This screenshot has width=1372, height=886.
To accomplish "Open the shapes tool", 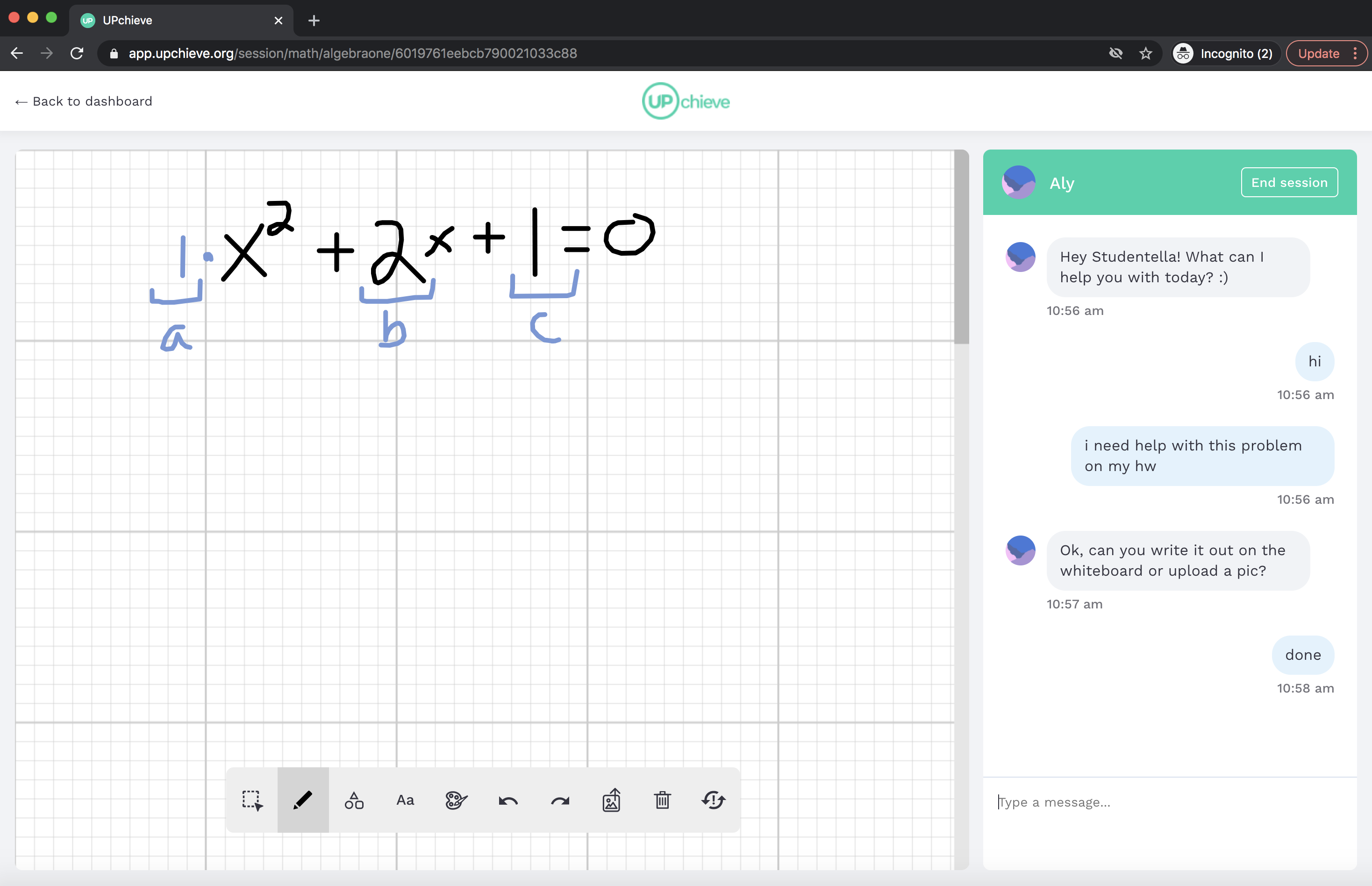I will 354,800.
